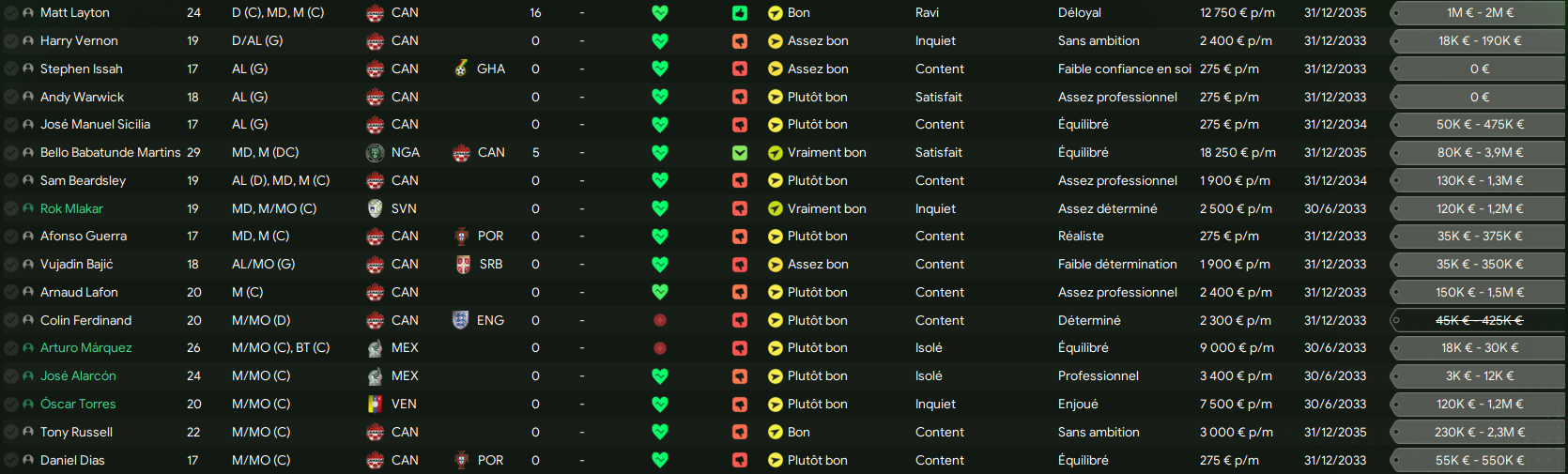Select Daniel Dias using his row checkbox
The image size is (1568, 474).
click(x=11, y=460)
